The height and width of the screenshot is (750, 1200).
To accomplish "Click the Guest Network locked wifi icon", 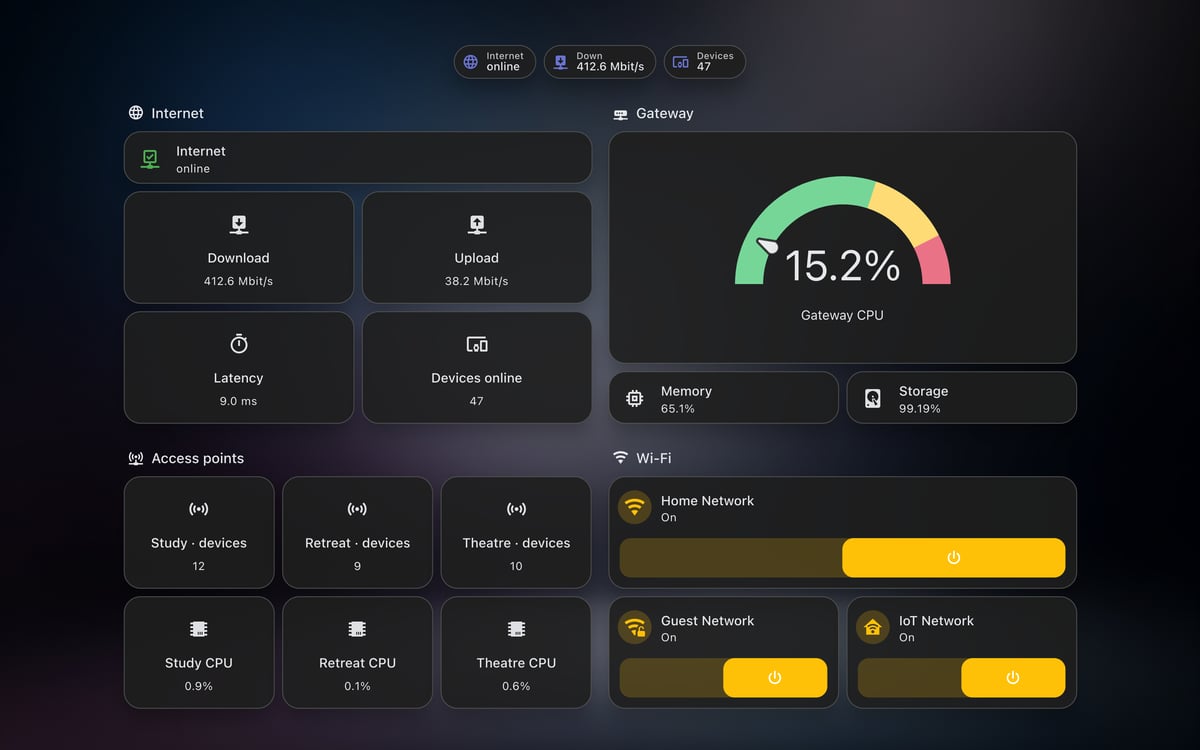I will pyautogui.click(x=635, y=628).
